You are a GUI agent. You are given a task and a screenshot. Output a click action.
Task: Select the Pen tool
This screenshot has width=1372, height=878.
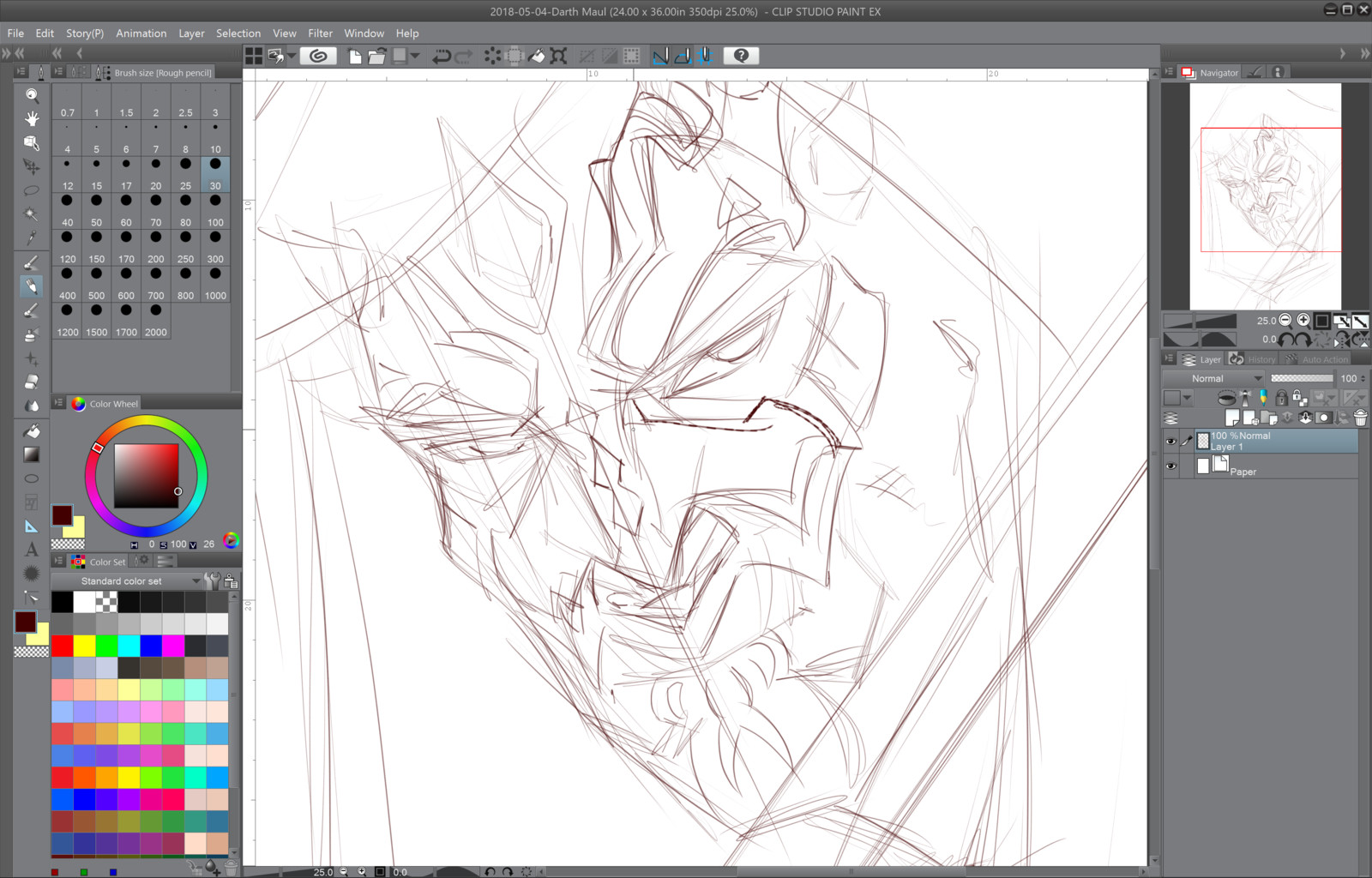[32, 263]
